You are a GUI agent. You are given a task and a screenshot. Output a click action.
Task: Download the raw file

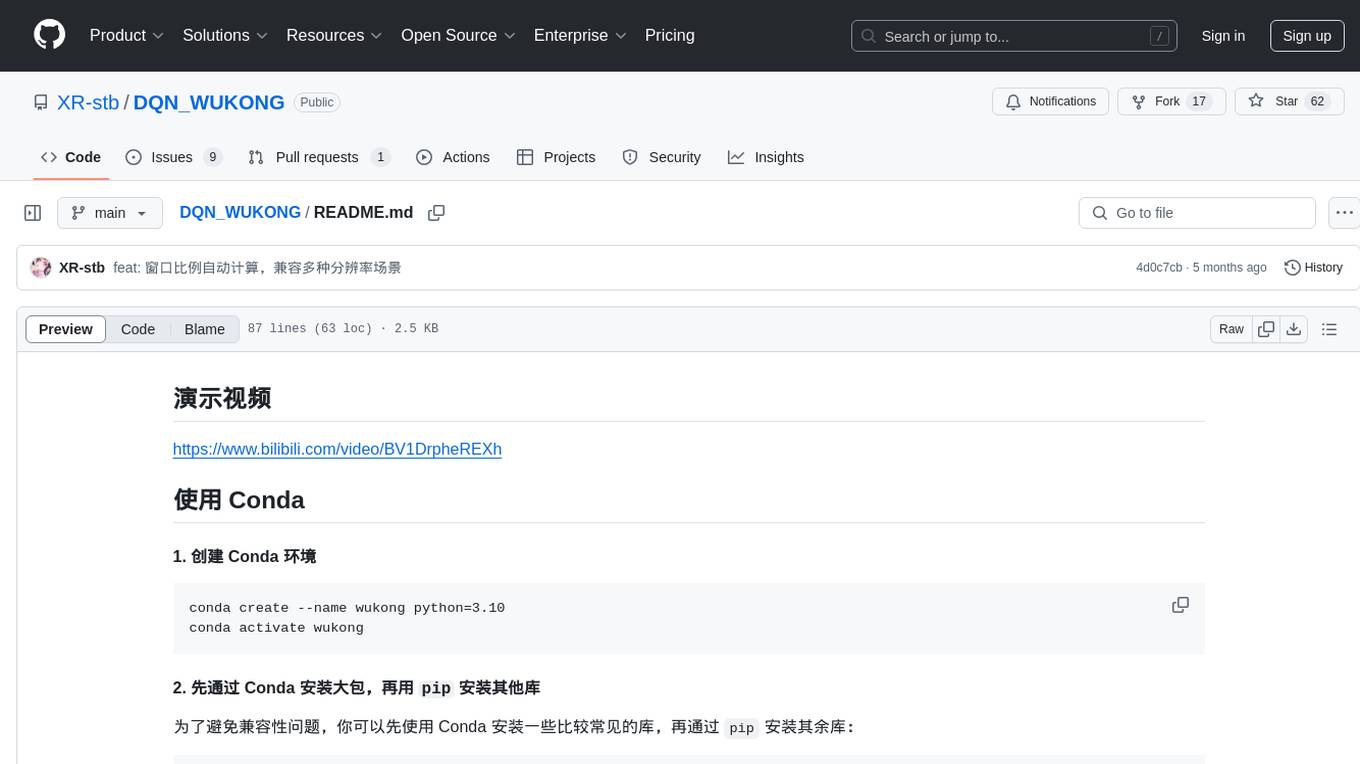click(1294, 329)
